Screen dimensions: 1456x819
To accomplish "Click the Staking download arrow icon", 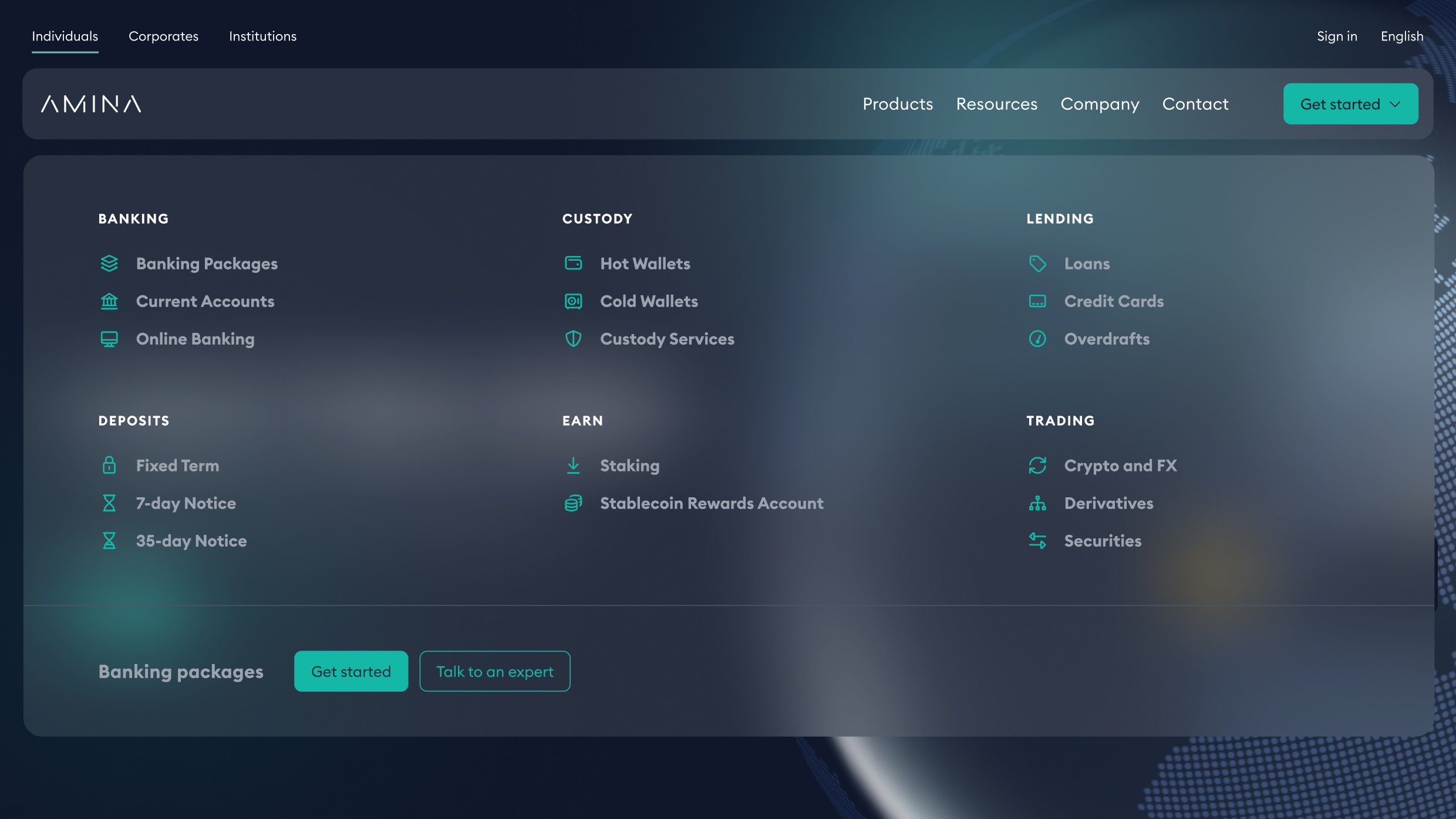I will click(573, 466).
